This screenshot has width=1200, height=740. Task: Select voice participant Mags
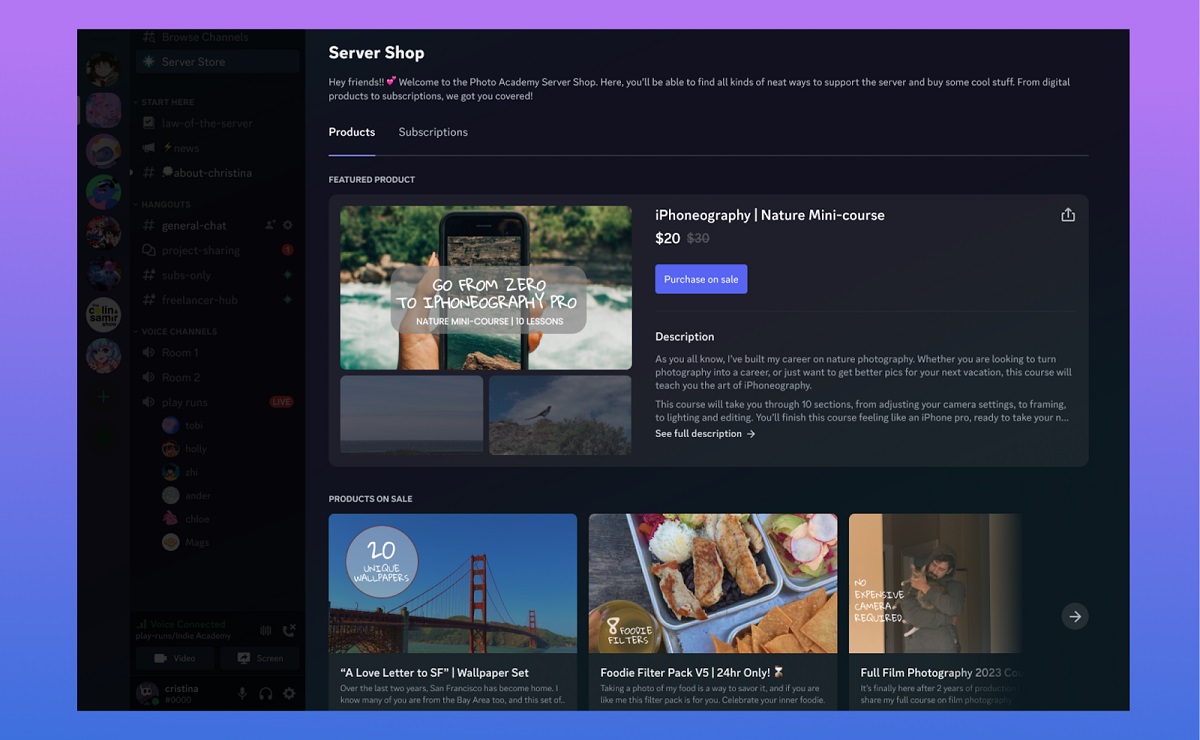pos(184,542)
